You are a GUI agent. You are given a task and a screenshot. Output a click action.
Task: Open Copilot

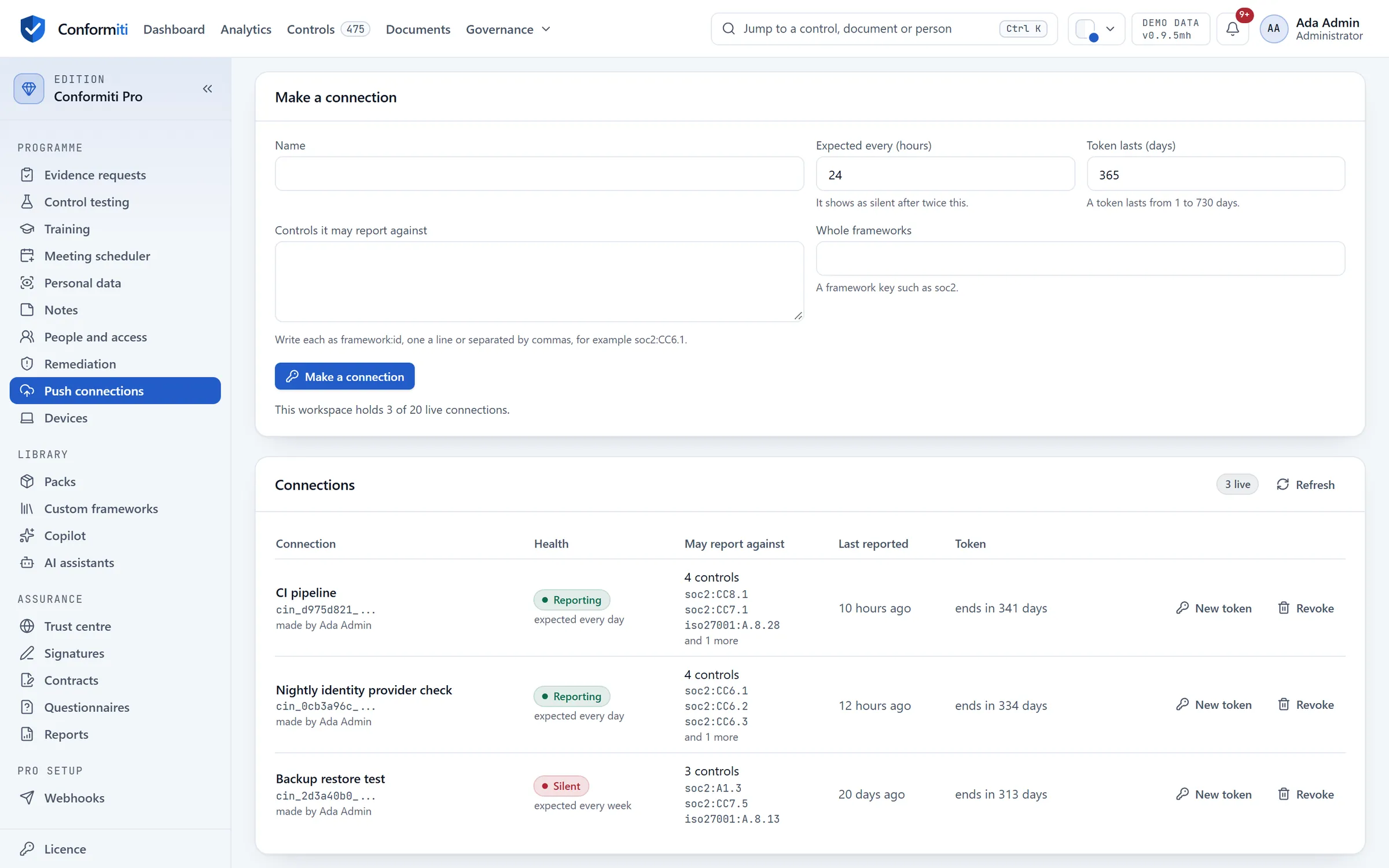click(115, 535)
